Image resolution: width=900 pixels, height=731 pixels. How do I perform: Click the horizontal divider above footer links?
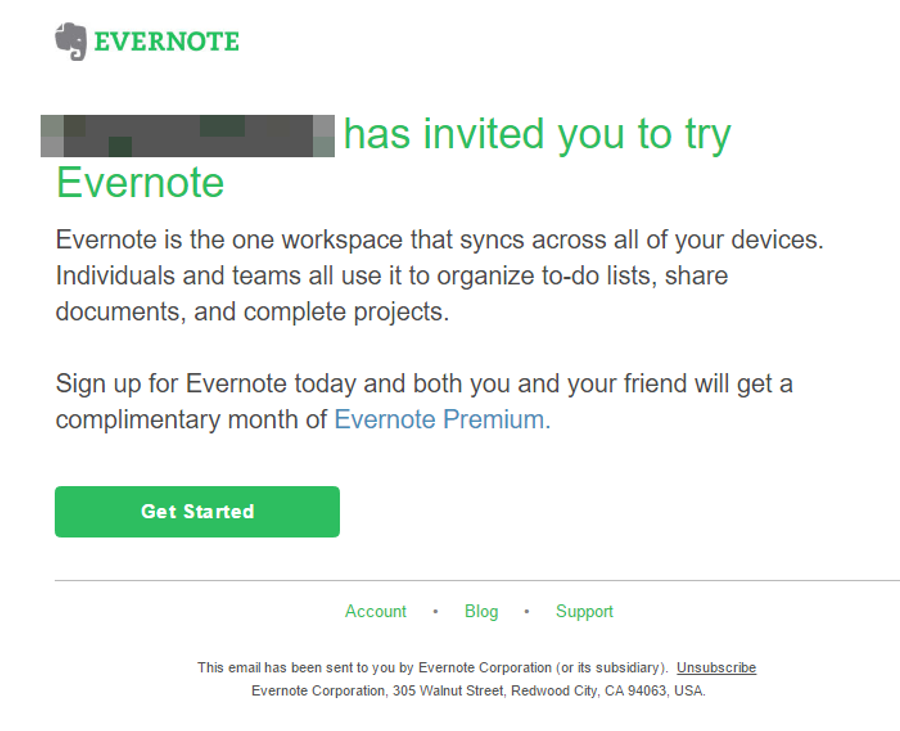coord(477,581)
